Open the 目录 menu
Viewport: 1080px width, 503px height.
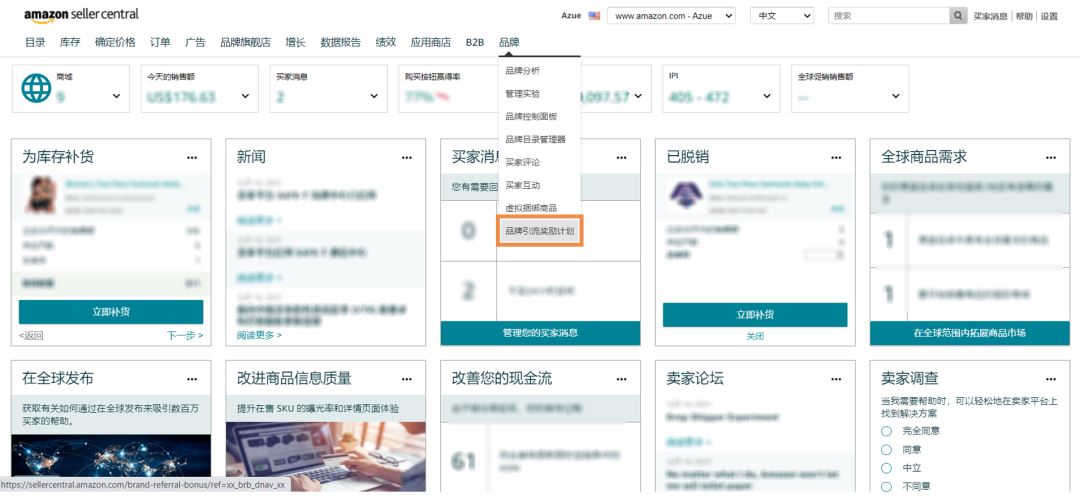[x=35, y=43]
